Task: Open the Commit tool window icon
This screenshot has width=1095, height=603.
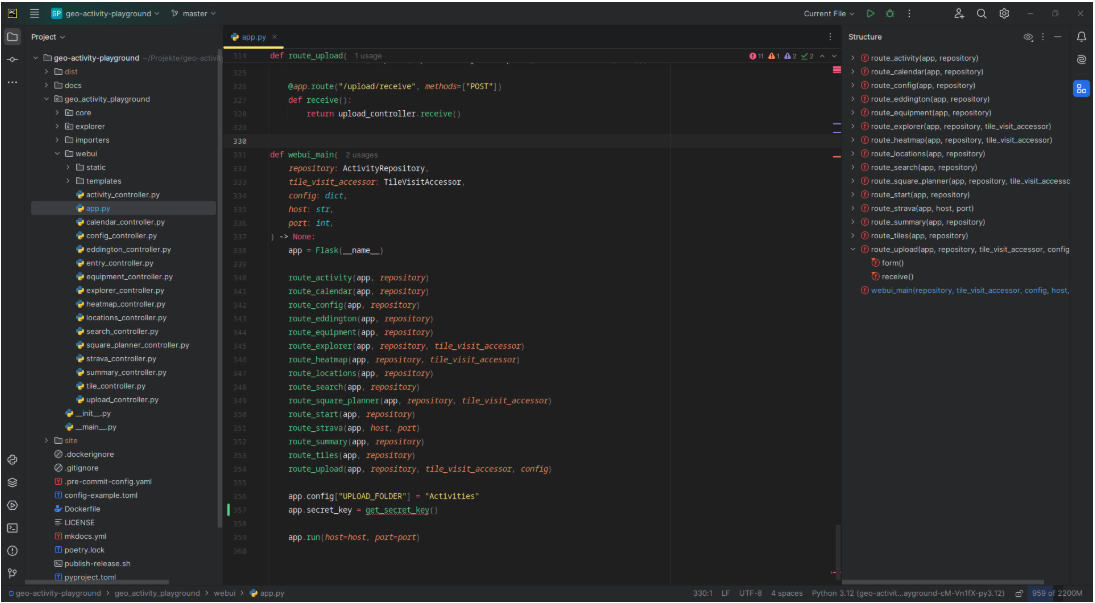Action: (12, 59)
